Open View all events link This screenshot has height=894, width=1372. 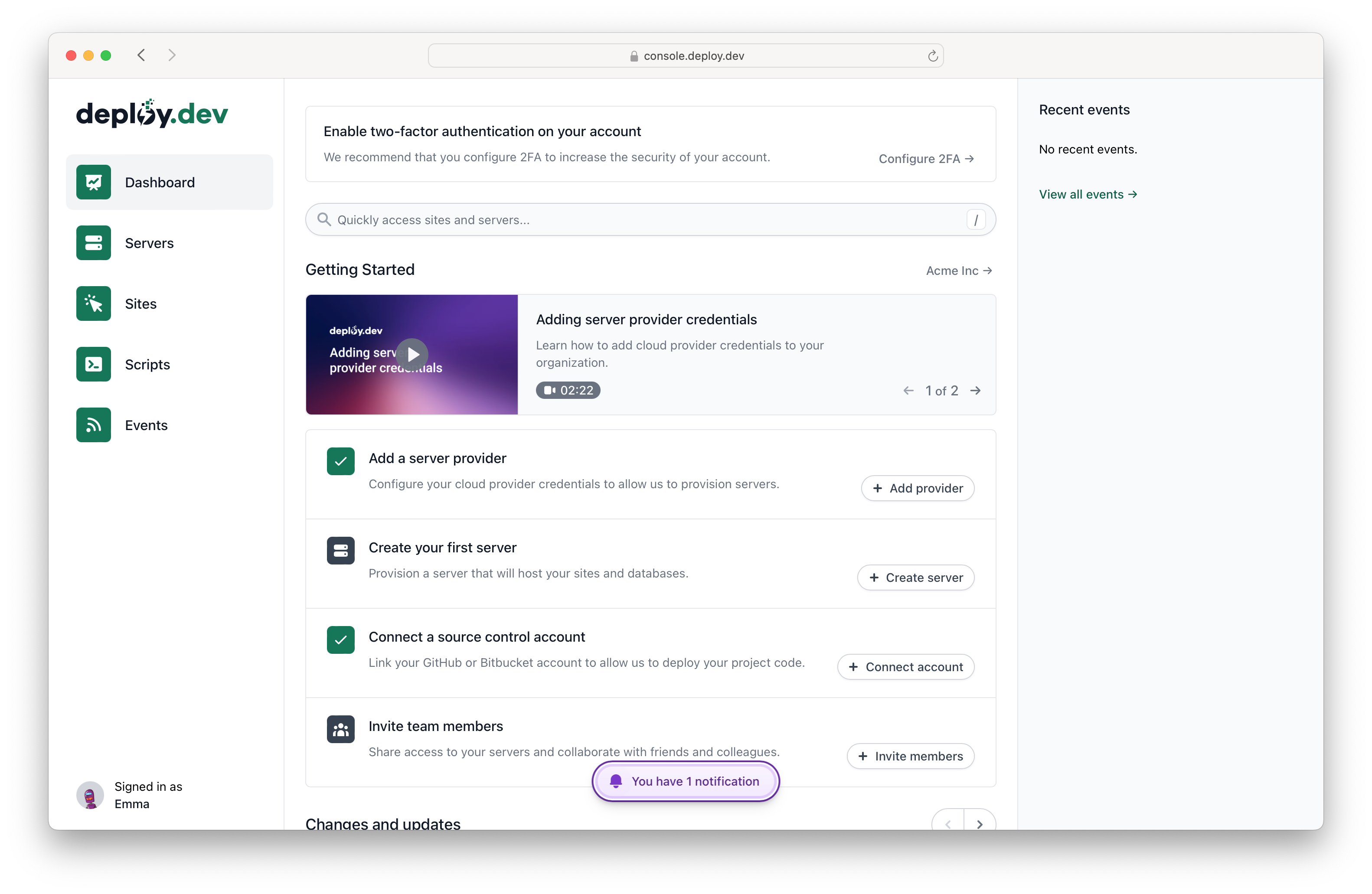[x=1088, y=194]
